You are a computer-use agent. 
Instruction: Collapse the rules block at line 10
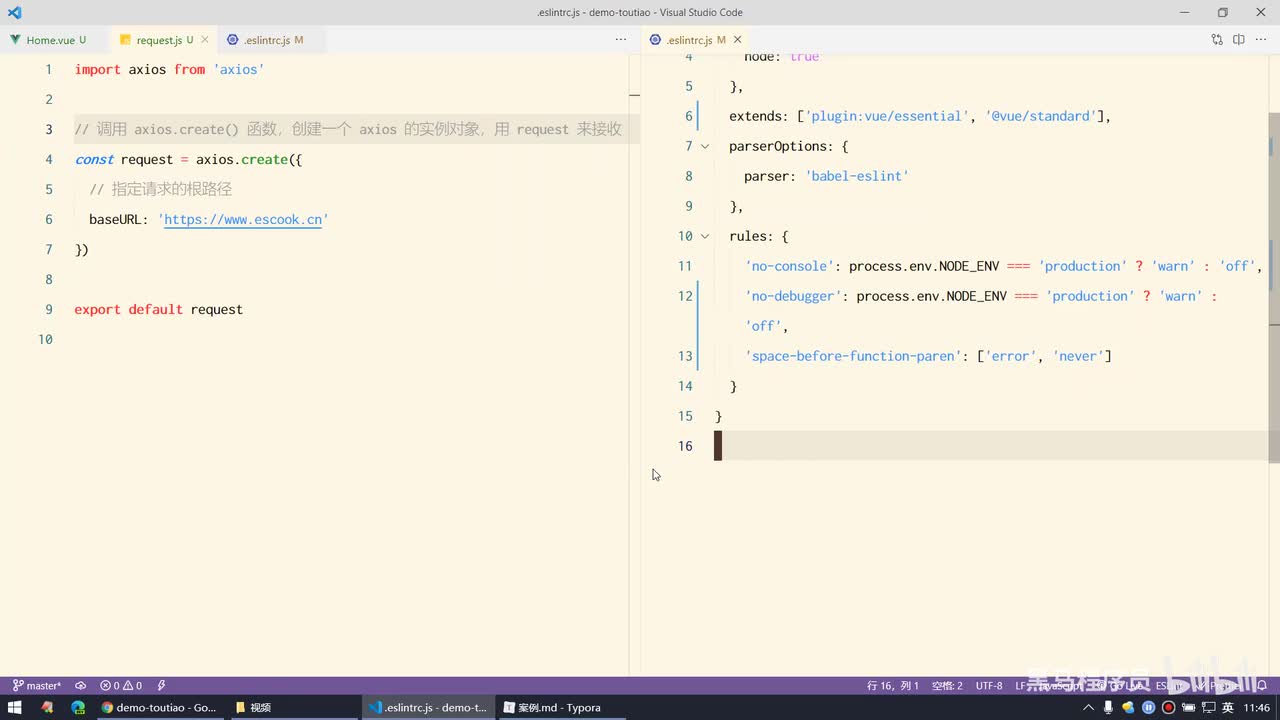tap(705, 236)
